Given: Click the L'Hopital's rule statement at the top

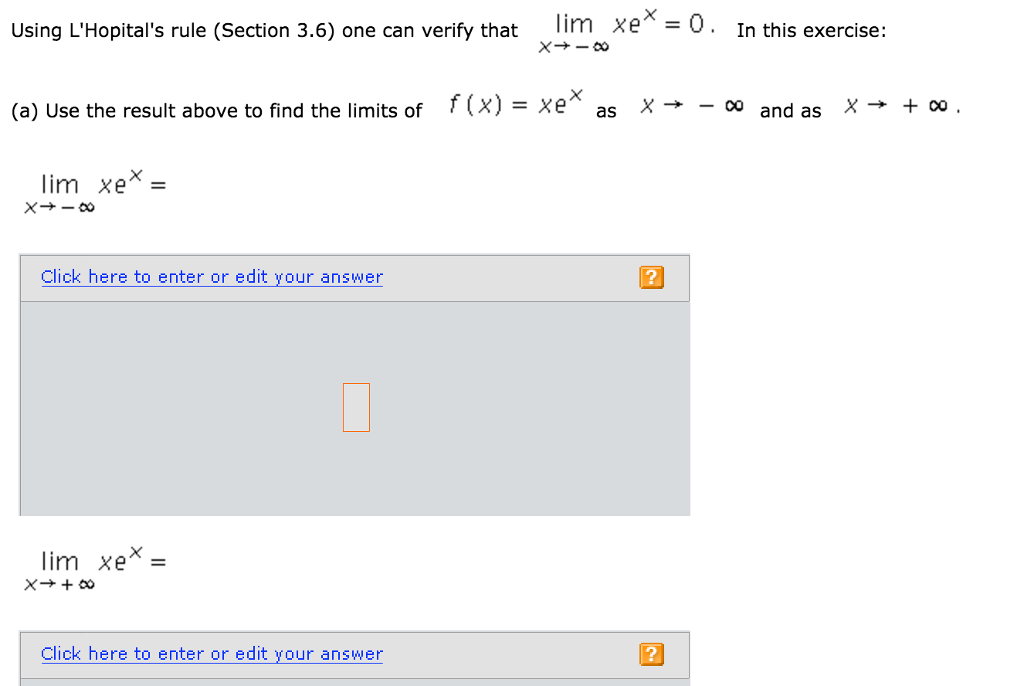Looking at the screenshot, I should (260, 30).
